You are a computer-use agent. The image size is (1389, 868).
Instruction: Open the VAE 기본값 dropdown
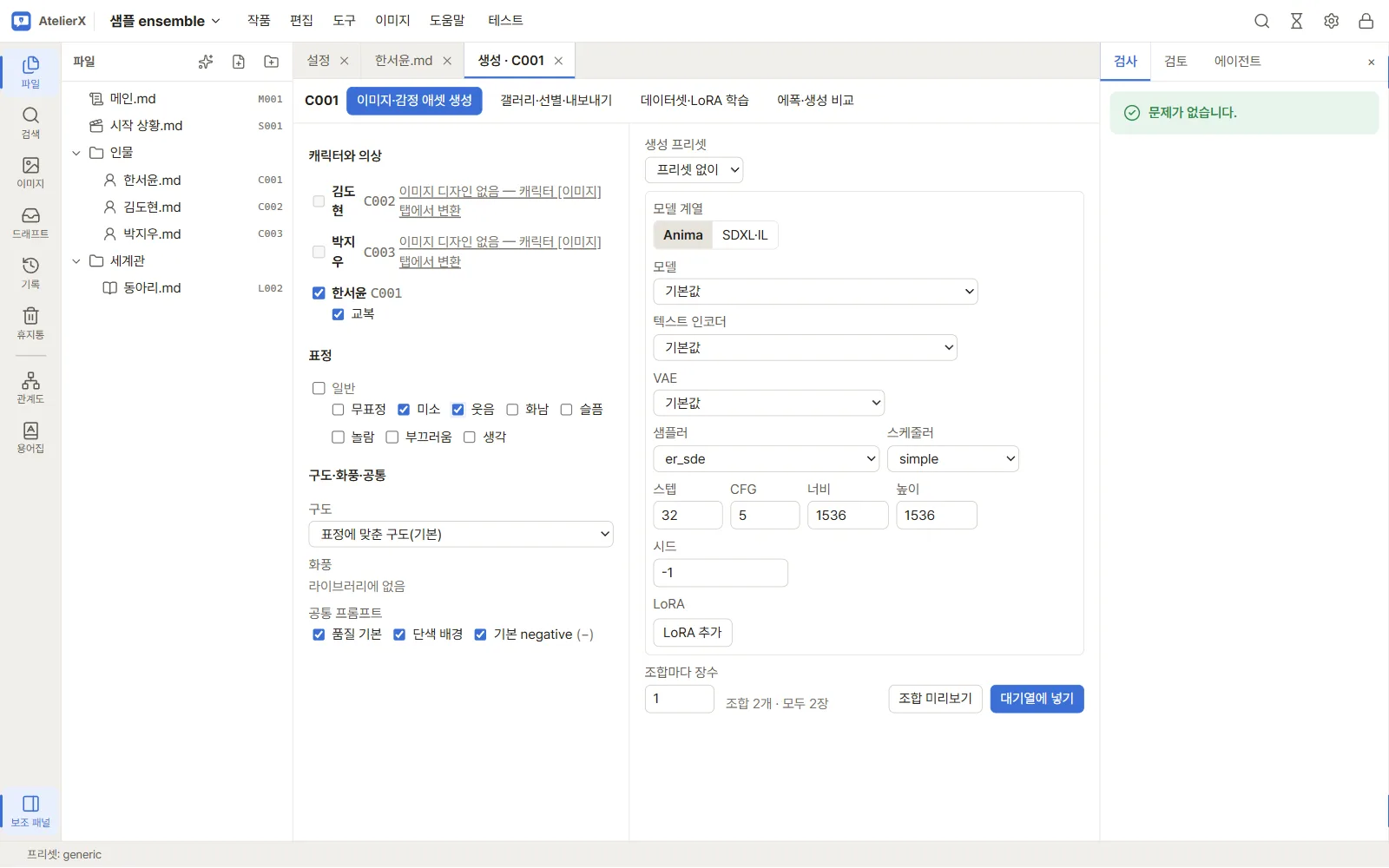769,404
